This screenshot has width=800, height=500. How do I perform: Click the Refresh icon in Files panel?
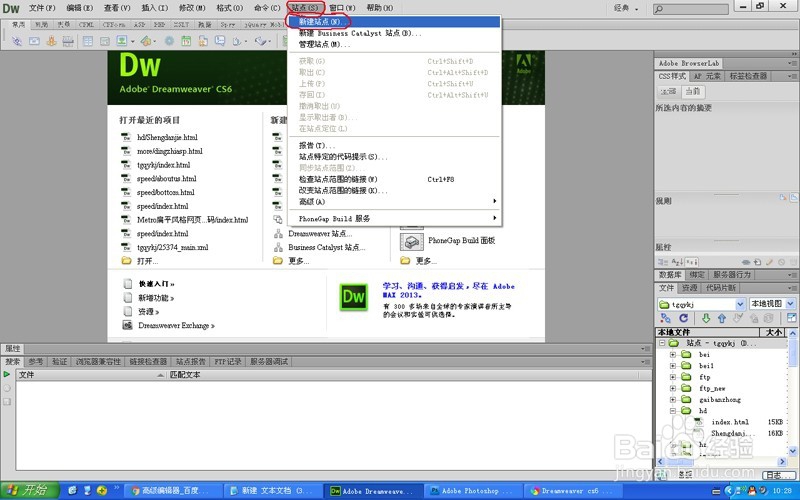tap(684, 318)
